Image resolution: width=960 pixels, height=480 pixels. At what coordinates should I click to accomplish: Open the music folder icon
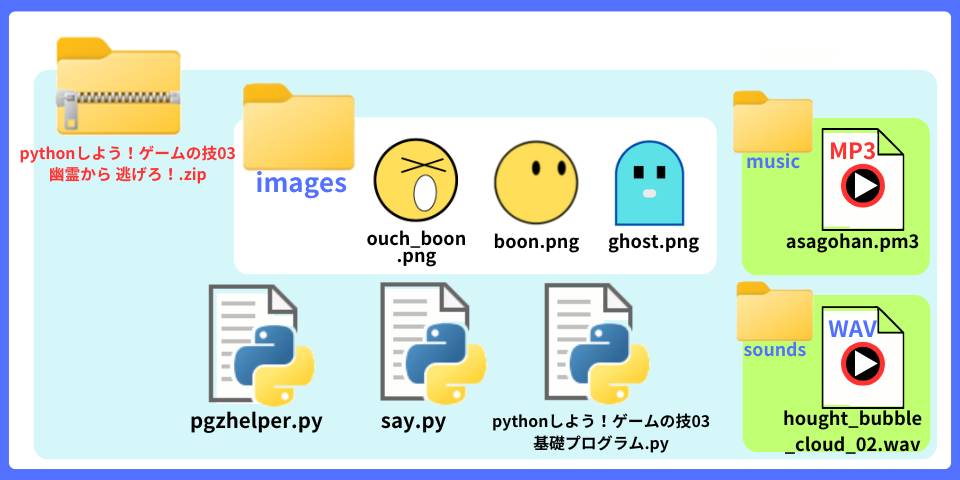pos(772,121)
